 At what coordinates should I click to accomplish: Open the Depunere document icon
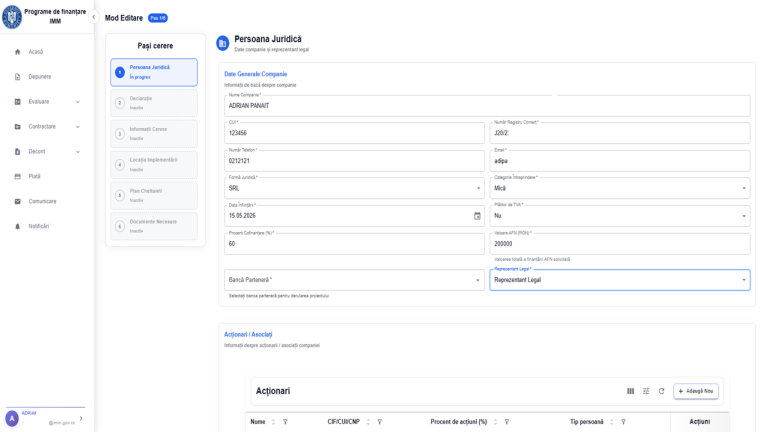18,77
